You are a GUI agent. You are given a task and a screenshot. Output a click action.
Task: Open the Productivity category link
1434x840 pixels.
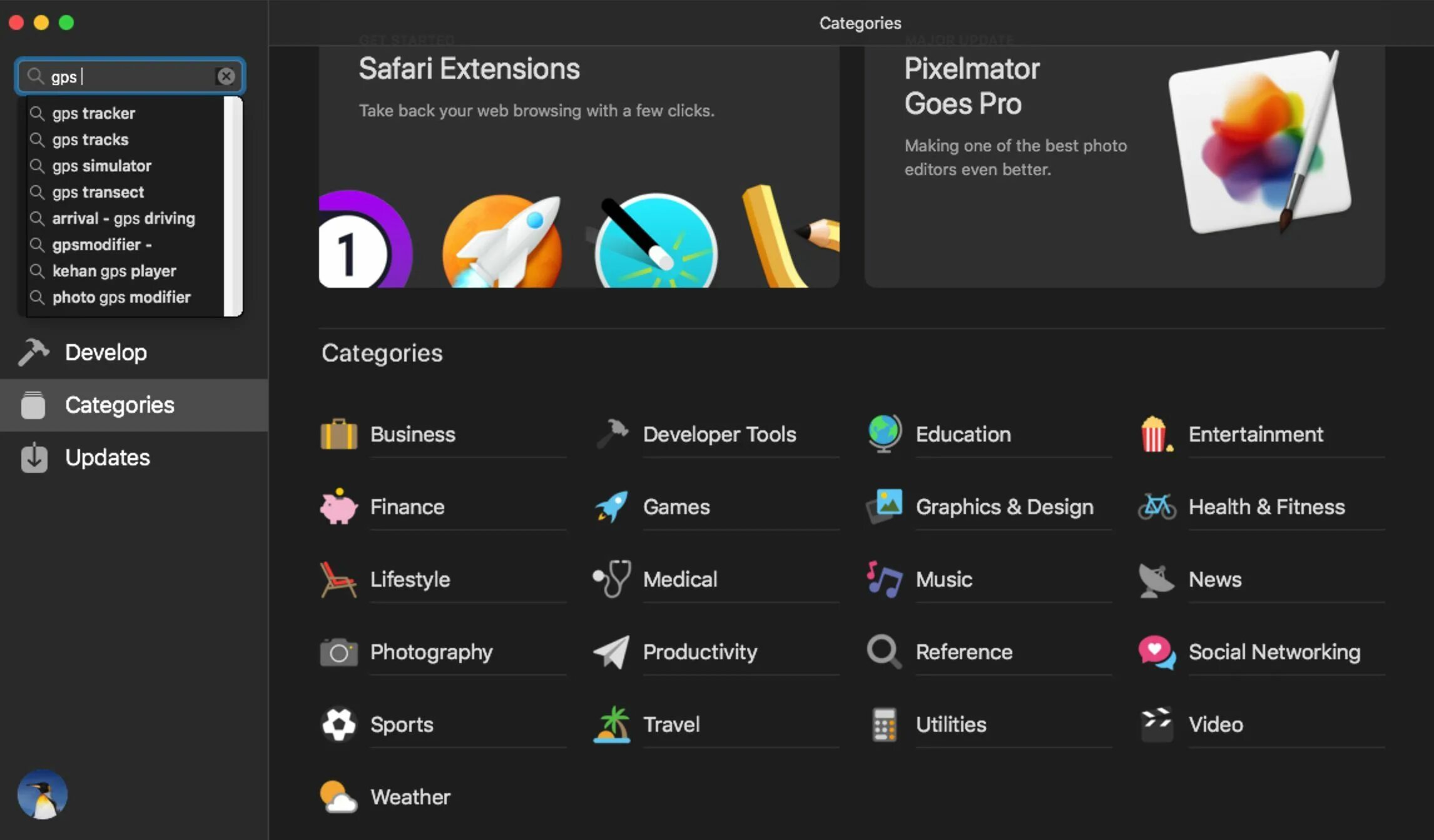(699, 652)
